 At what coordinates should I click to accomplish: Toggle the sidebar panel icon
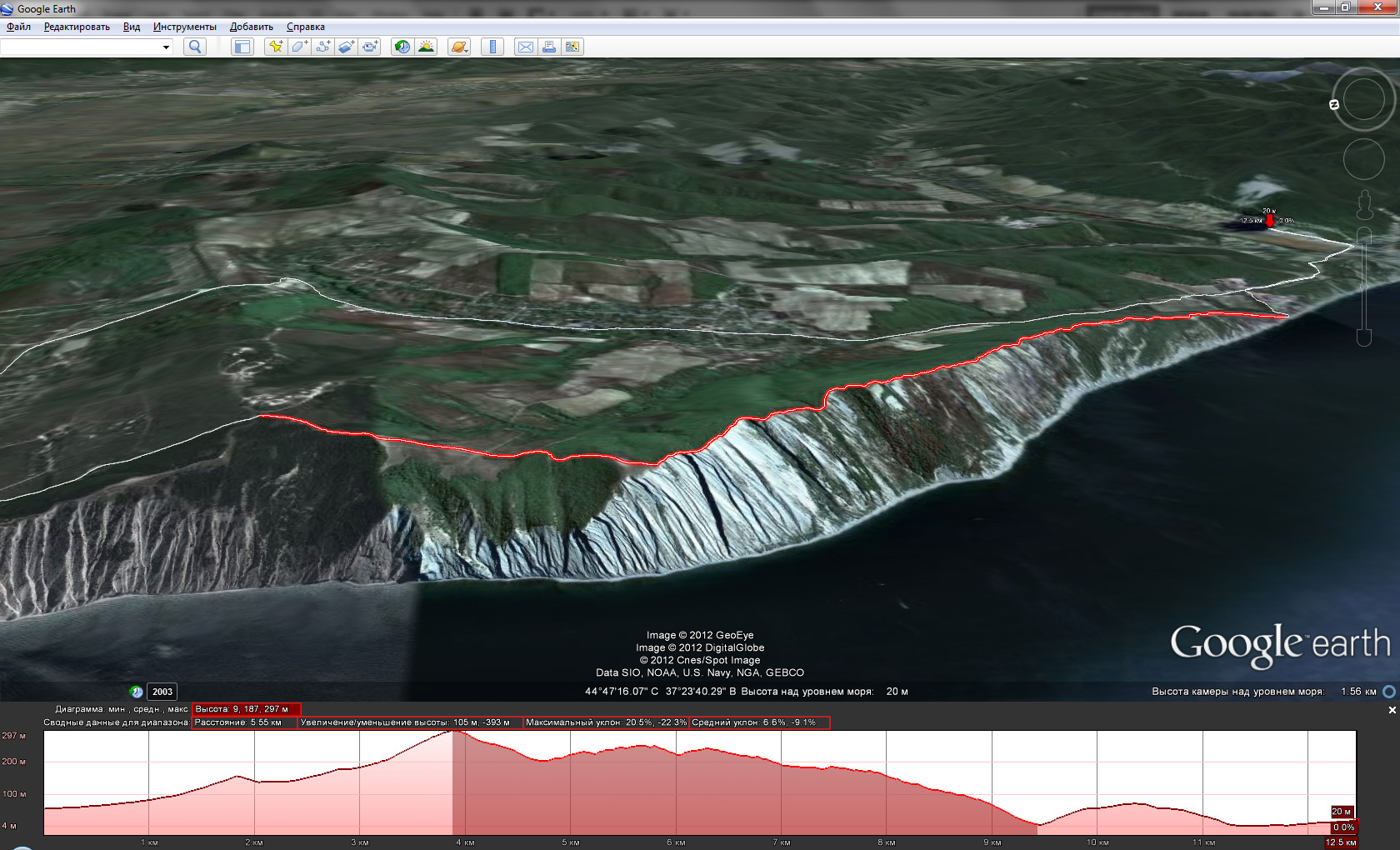coord(242,47)
